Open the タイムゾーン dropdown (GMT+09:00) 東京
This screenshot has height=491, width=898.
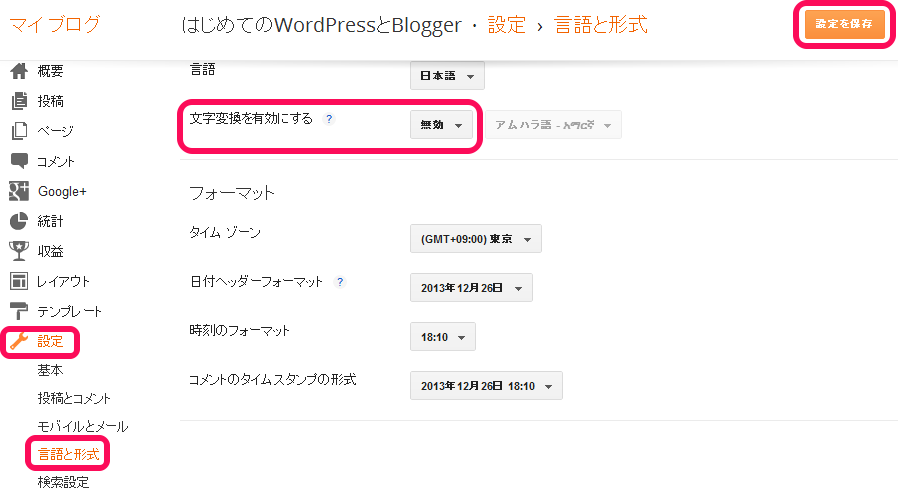point(476,238)
